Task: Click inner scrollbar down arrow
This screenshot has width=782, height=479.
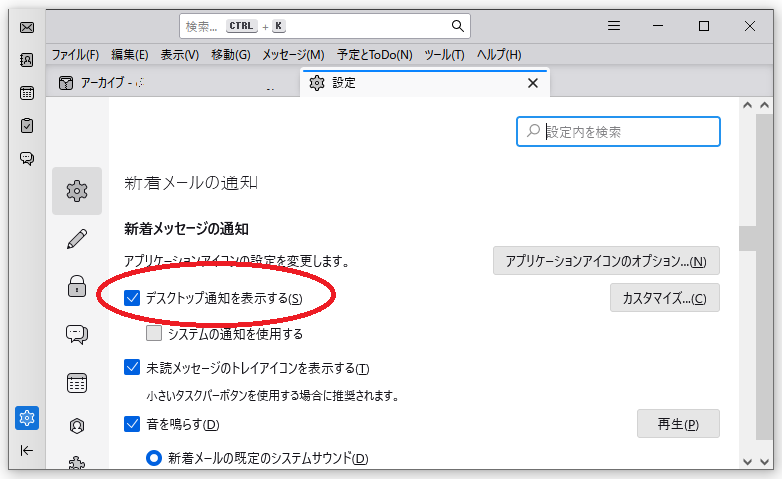Action: coord(747,462)
